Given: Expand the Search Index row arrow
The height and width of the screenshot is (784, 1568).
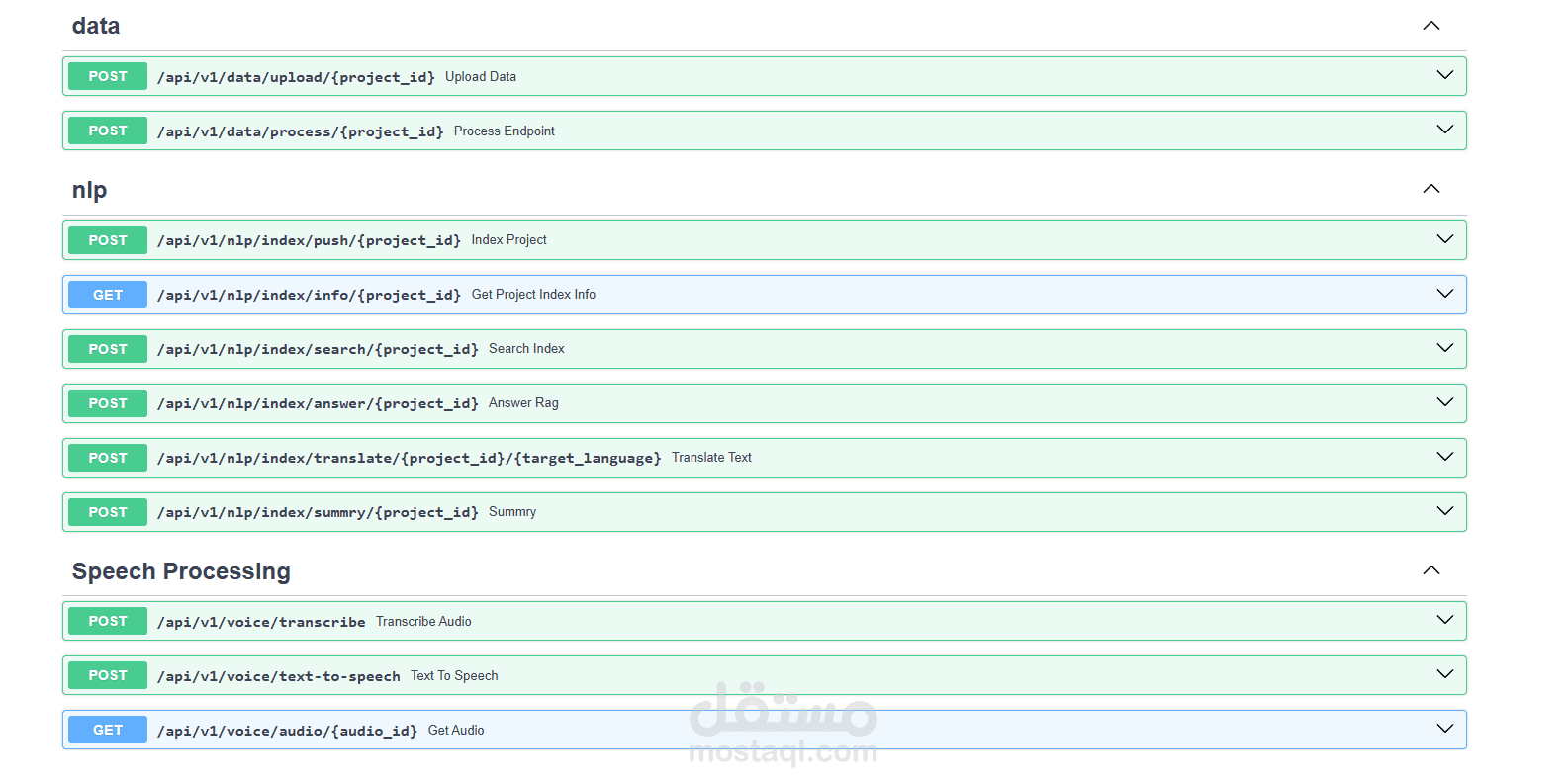Looking at the screenshot, I should 1444,348.
